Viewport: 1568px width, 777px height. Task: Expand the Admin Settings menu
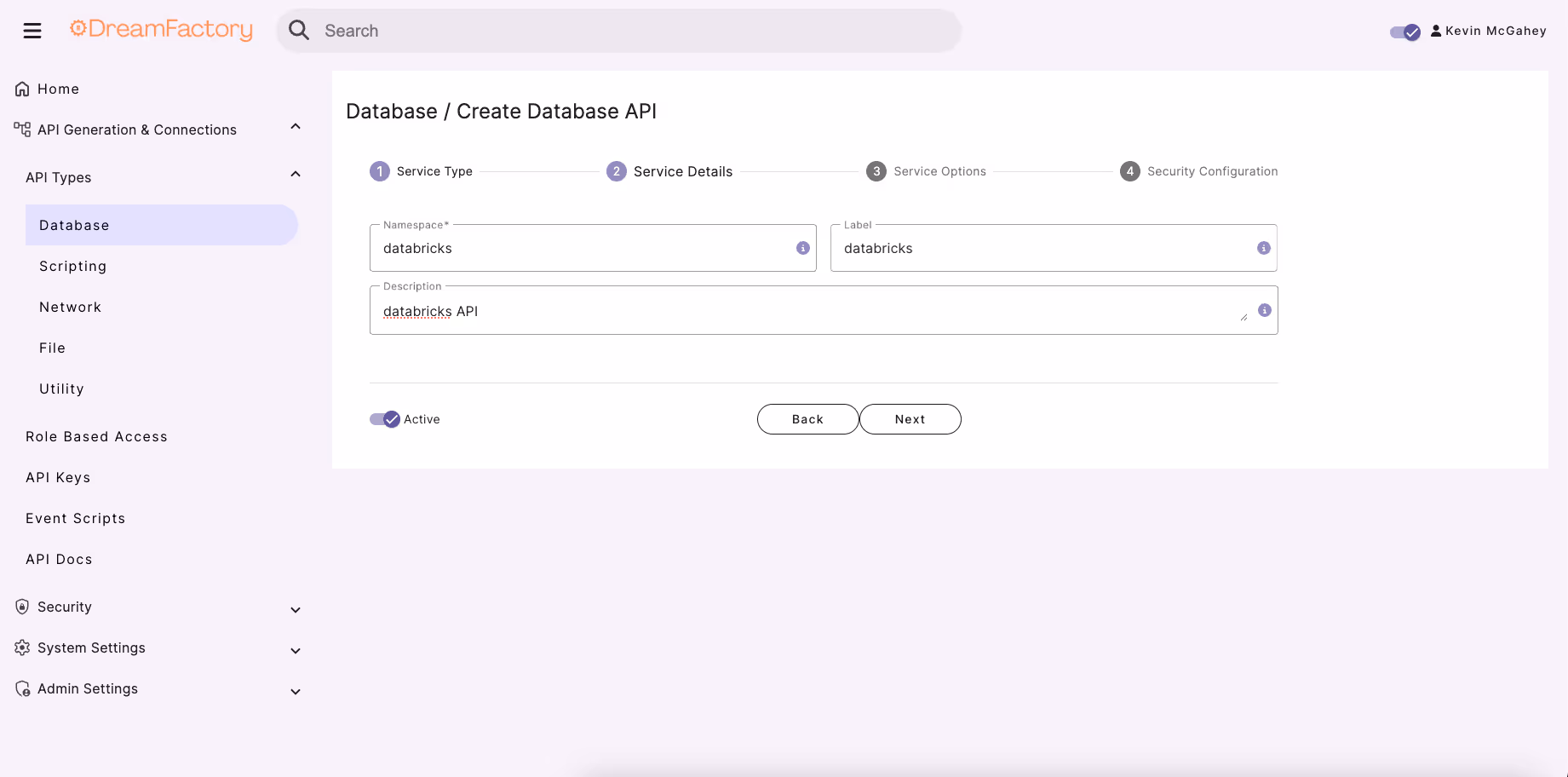coord(296,692)
